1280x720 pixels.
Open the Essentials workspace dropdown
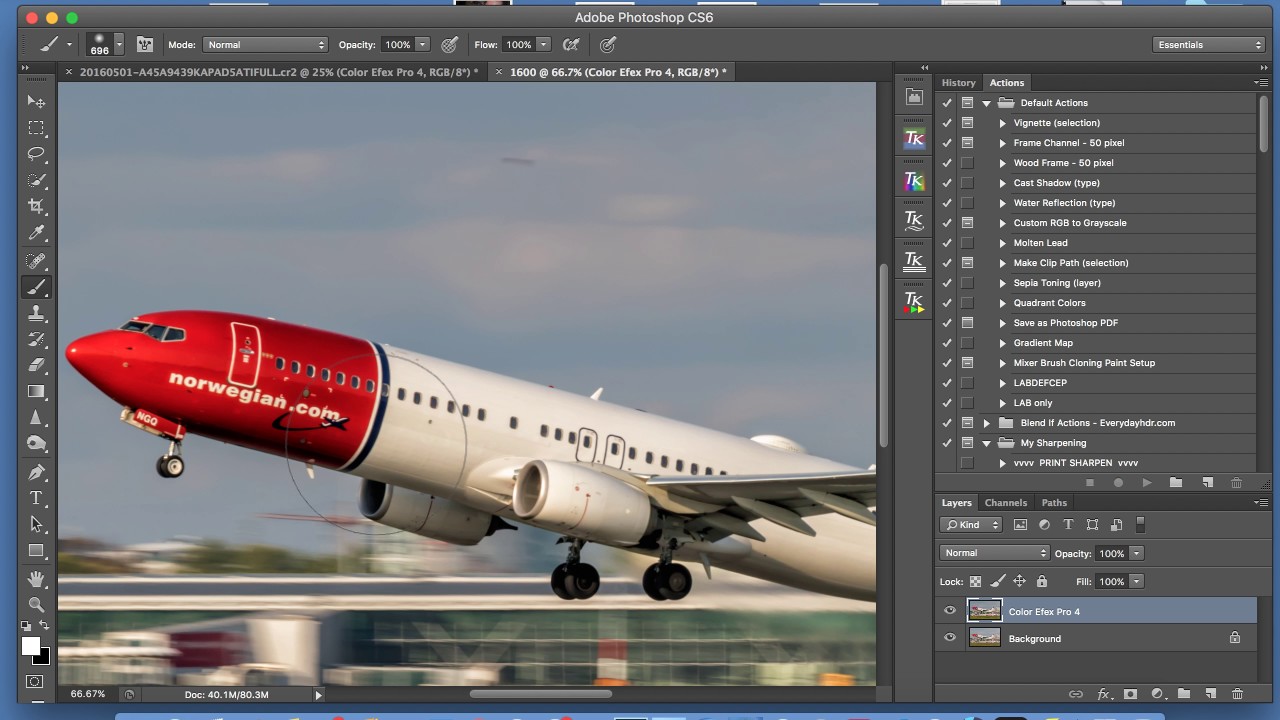[x=1209, y=44]
